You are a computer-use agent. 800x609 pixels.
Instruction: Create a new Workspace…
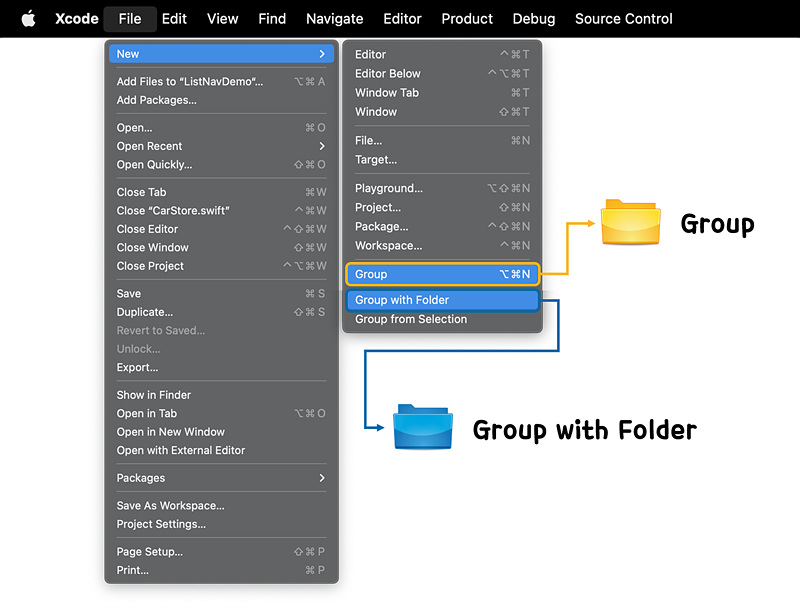click(x=442, y=245)
